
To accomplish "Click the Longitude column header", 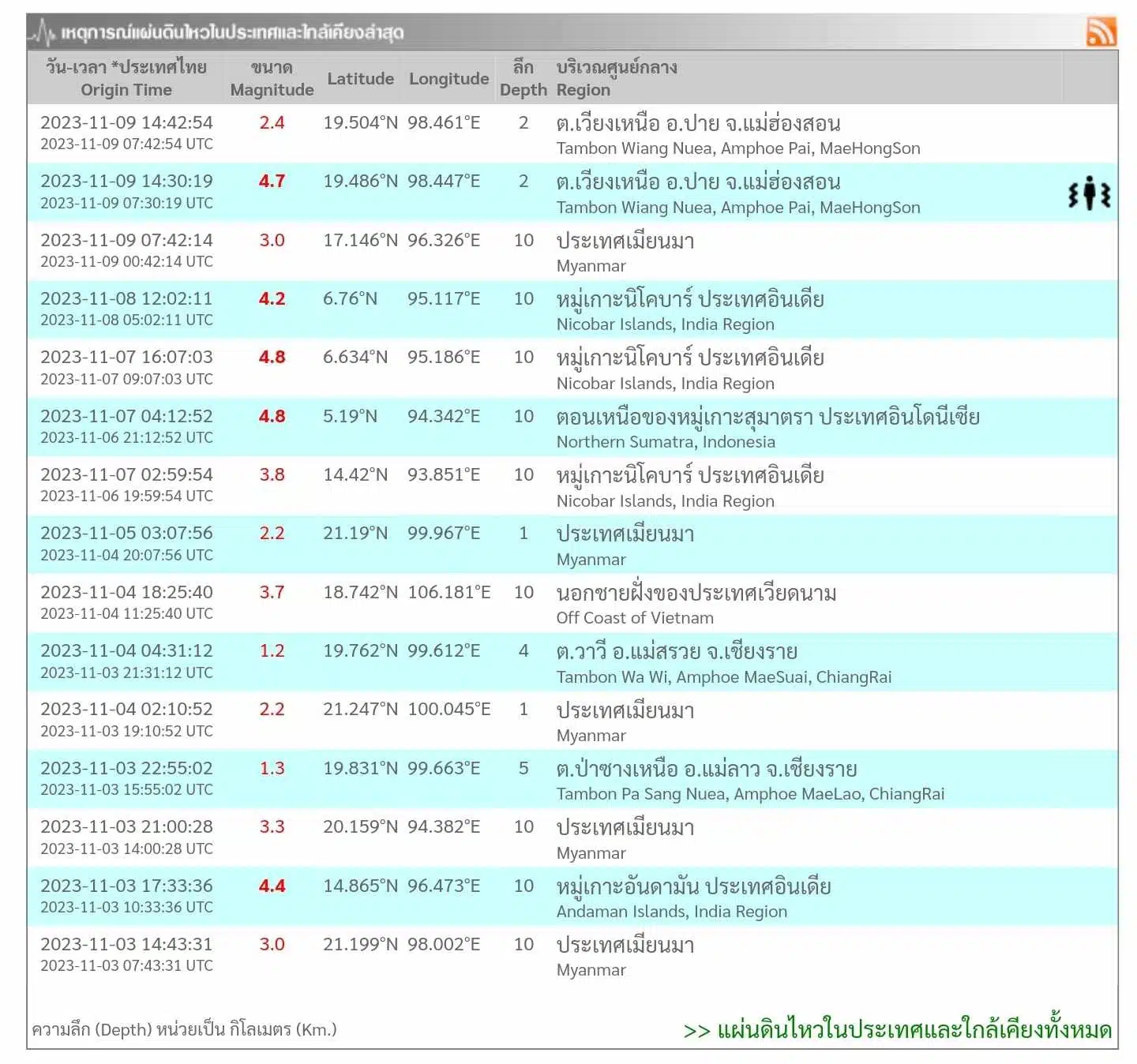I will (x=448, y=79).
